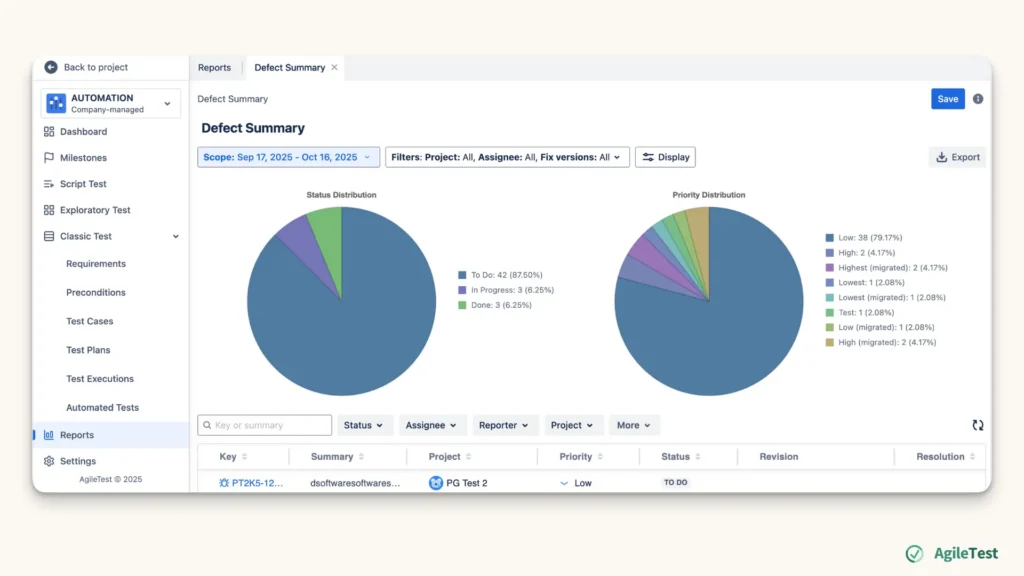This screenshot has width=1024, height=576.
Task: Click the AgileTest checkmark logo
Action: [x=914, y=553]
